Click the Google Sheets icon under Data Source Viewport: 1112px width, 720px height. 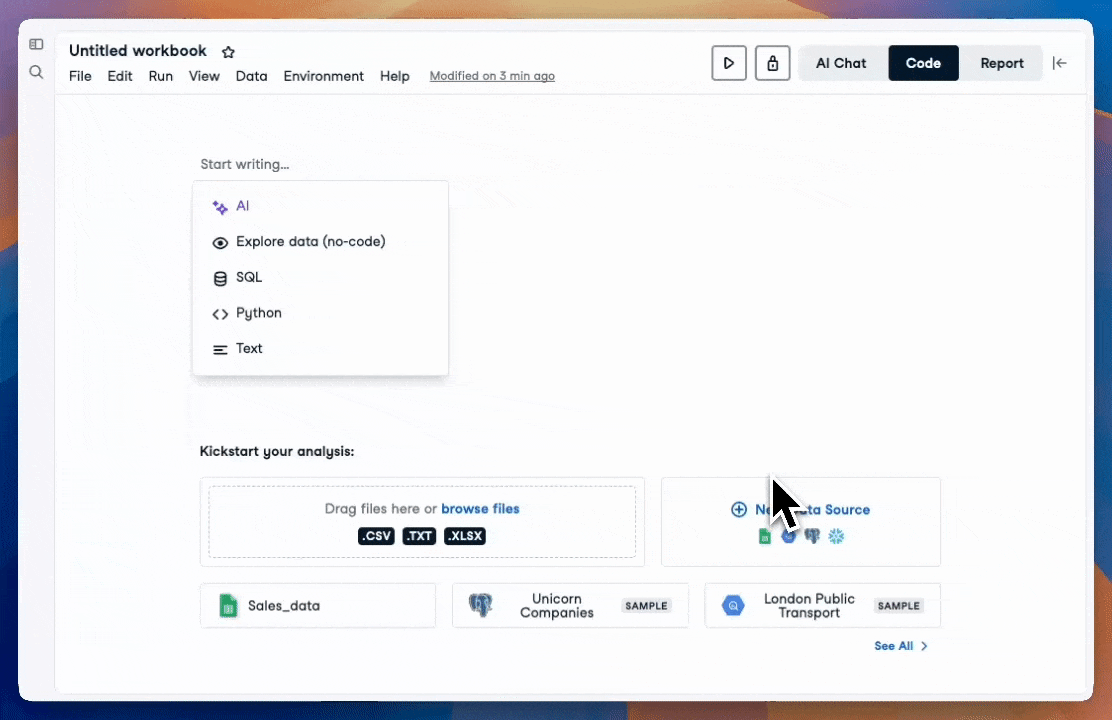point(764,536)
